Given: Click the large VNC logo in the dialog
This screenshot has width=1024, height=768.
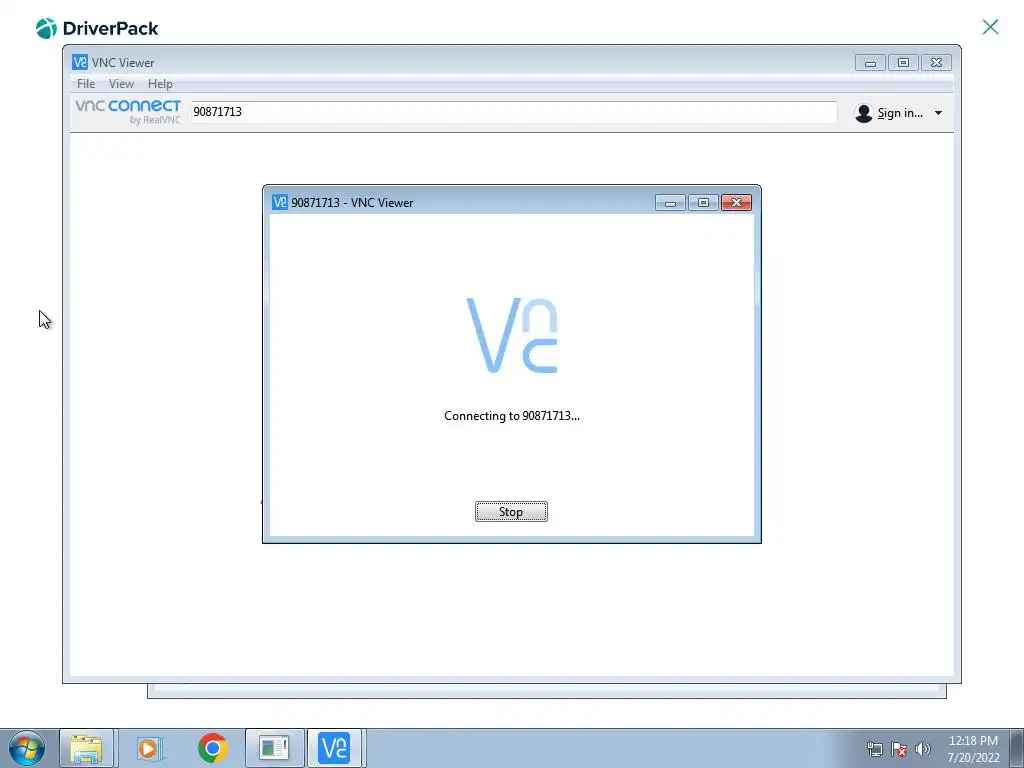Looking at the screenshot, I should tap(511, 336).
